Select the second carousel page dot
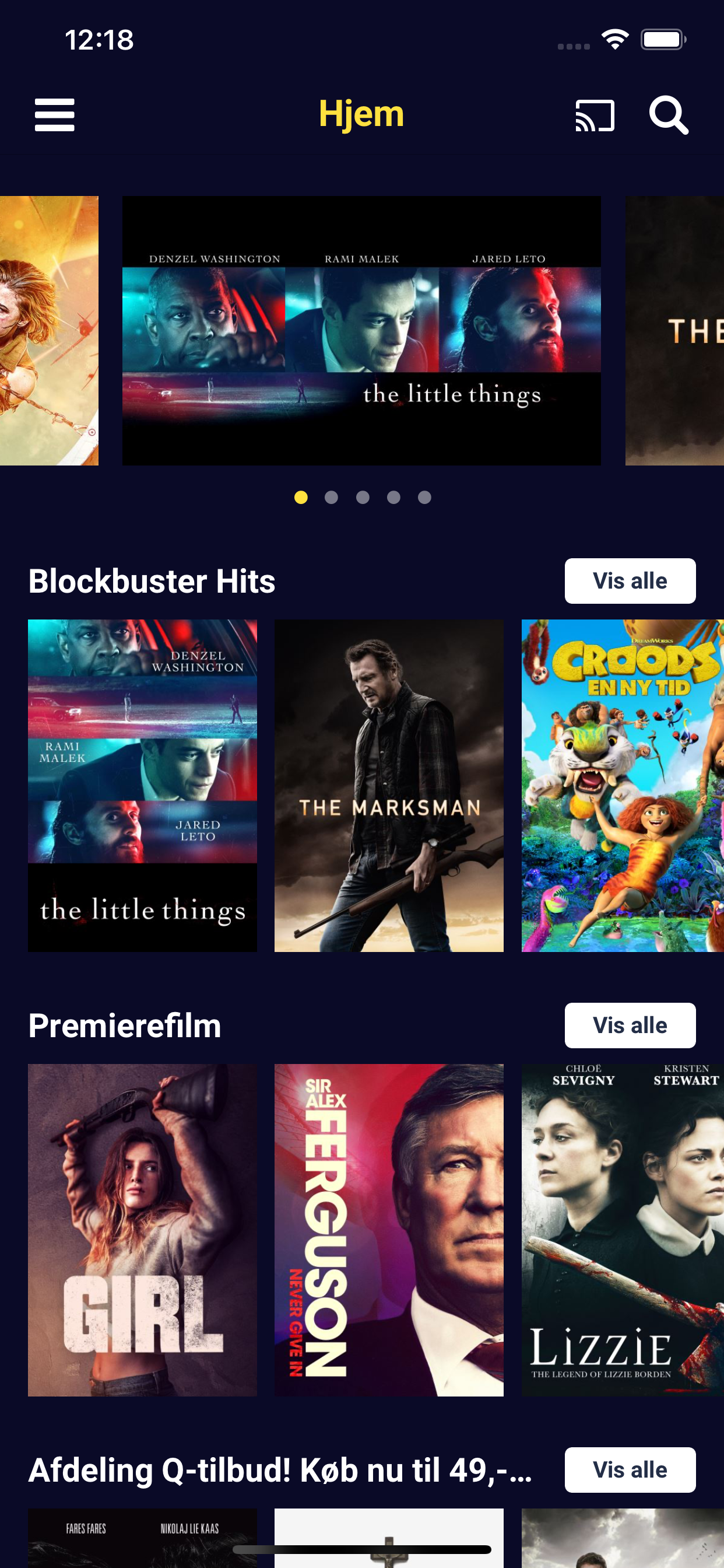Image resolution: width=724 pixels, height=1568 pixels. coord(332,498)
